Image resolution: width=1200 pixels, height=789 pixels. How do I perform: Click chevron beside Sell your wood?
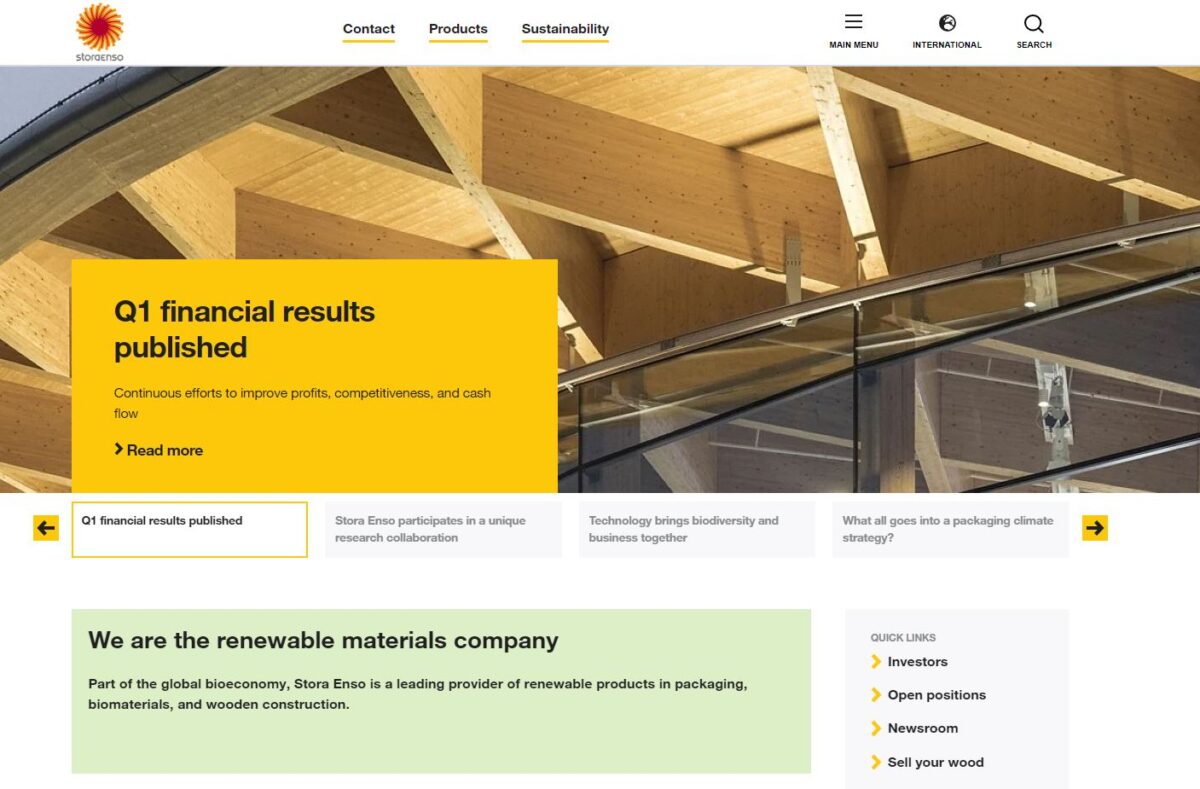[x=876, y=762]
